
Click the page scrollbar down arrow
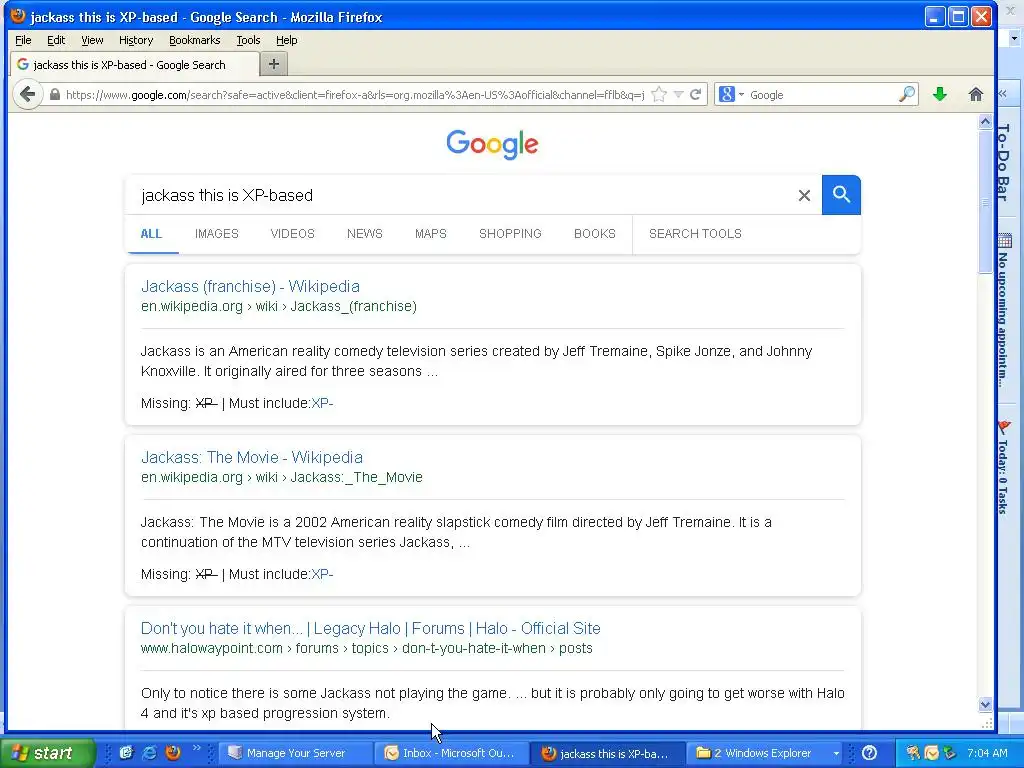[x=985, y=704]
